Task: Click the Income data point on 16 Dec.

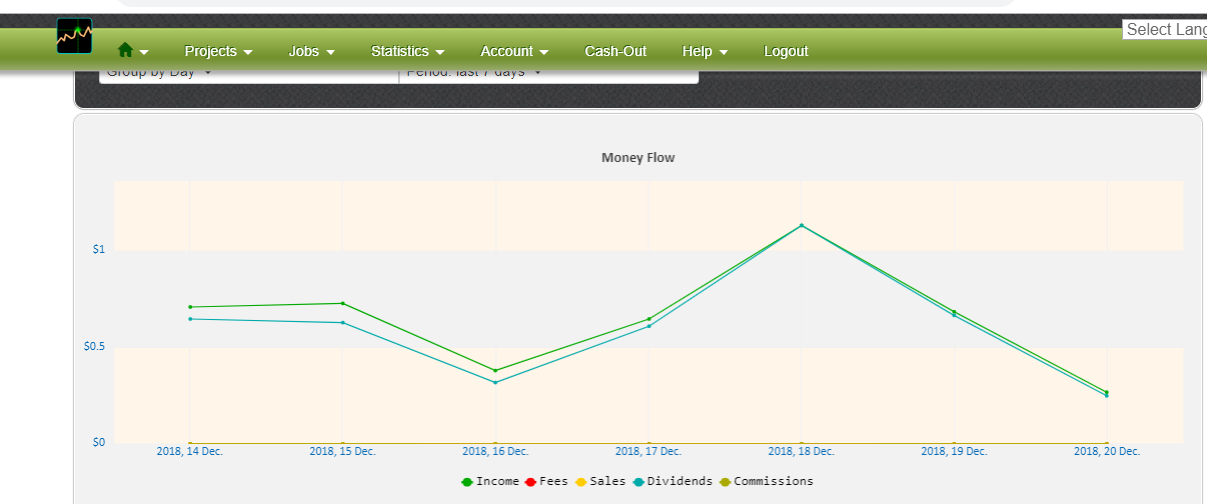Action: coord(495,370)
